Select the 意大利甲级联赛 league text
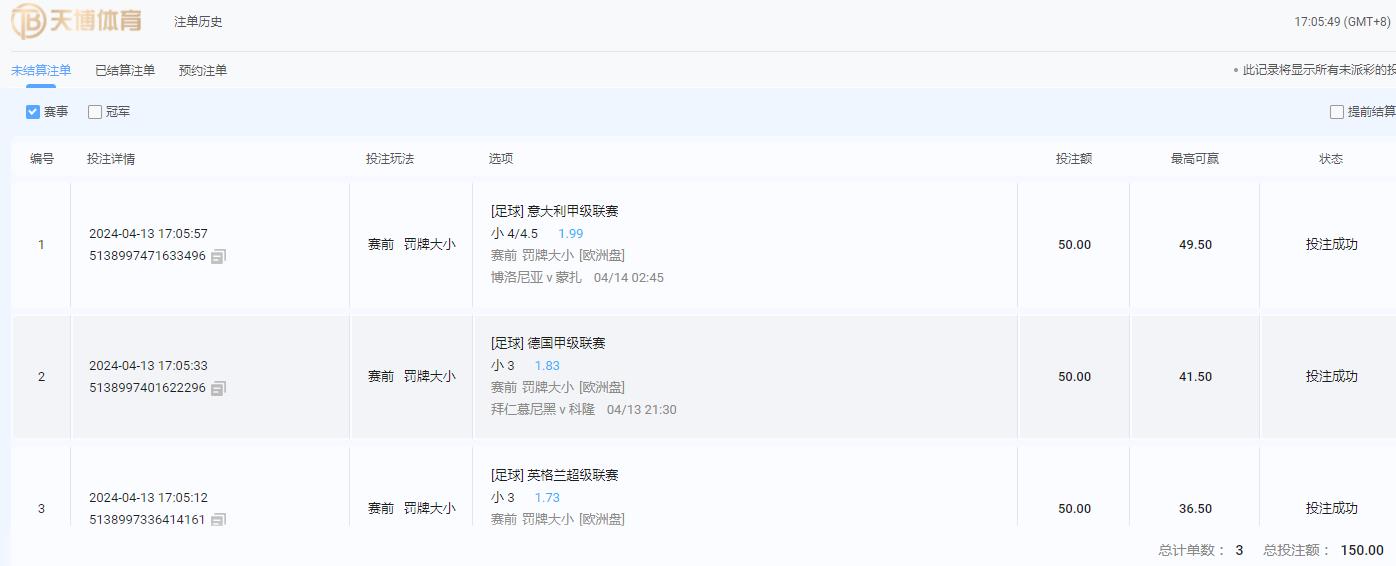Screen dimensions: 1396x566 coord(573,211)
